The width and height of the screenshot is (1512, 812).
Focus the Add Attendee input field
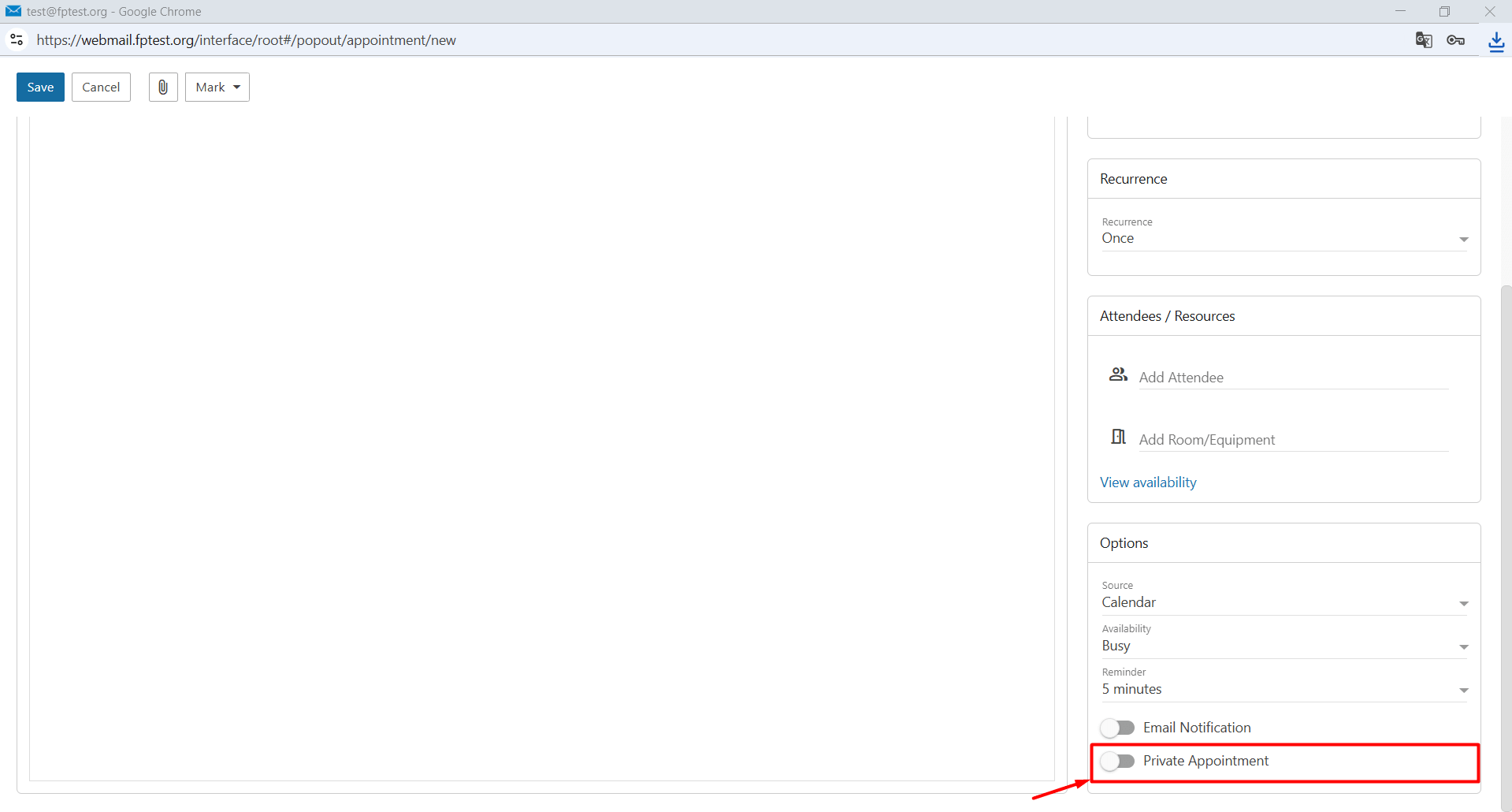(1294, 378)
